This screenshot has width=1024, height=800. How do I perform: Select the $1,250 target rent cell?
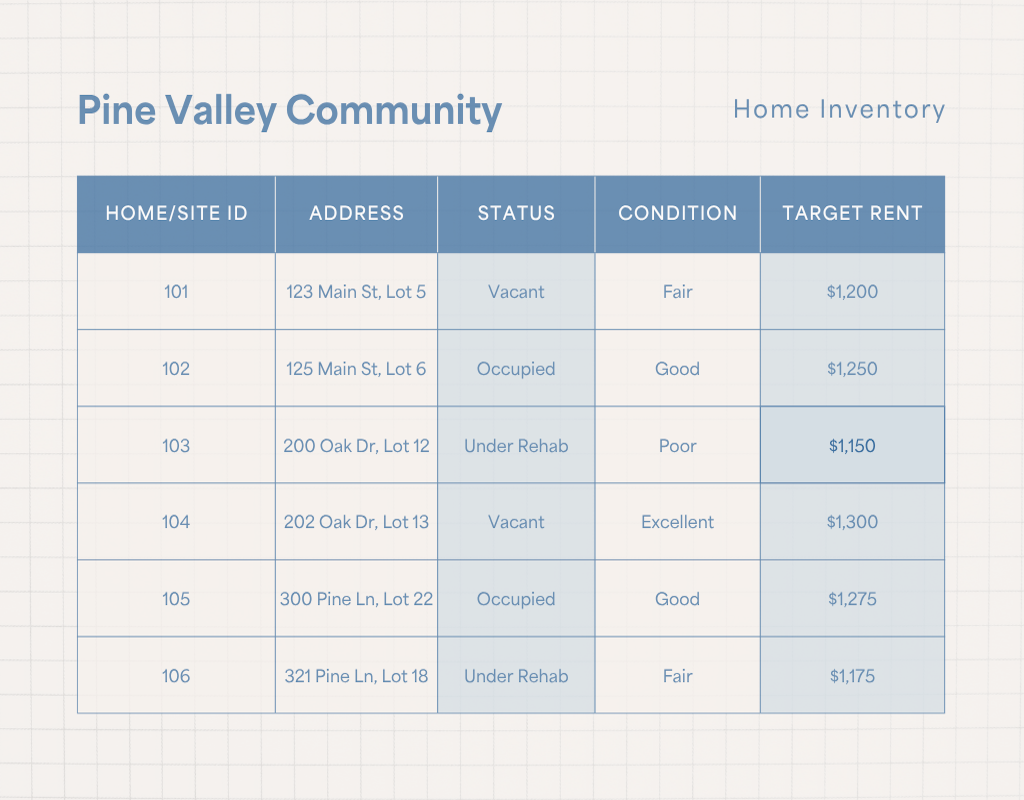point(852,368)
